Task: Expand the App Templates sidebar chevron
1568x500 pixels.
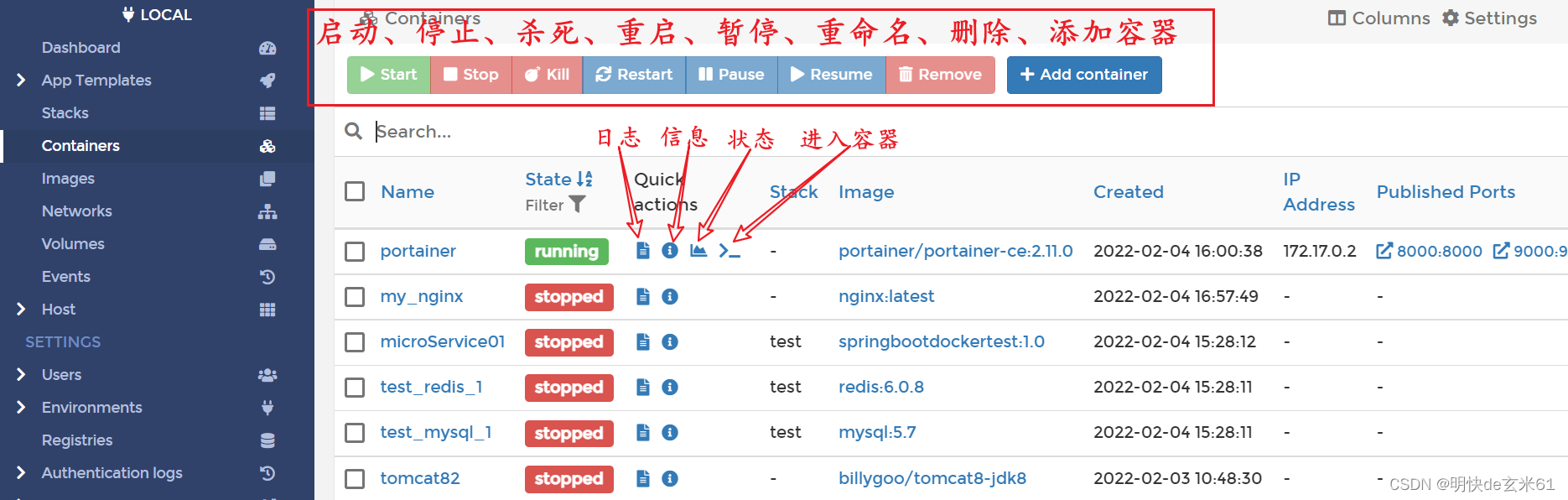Action: (x=21, y=81)
